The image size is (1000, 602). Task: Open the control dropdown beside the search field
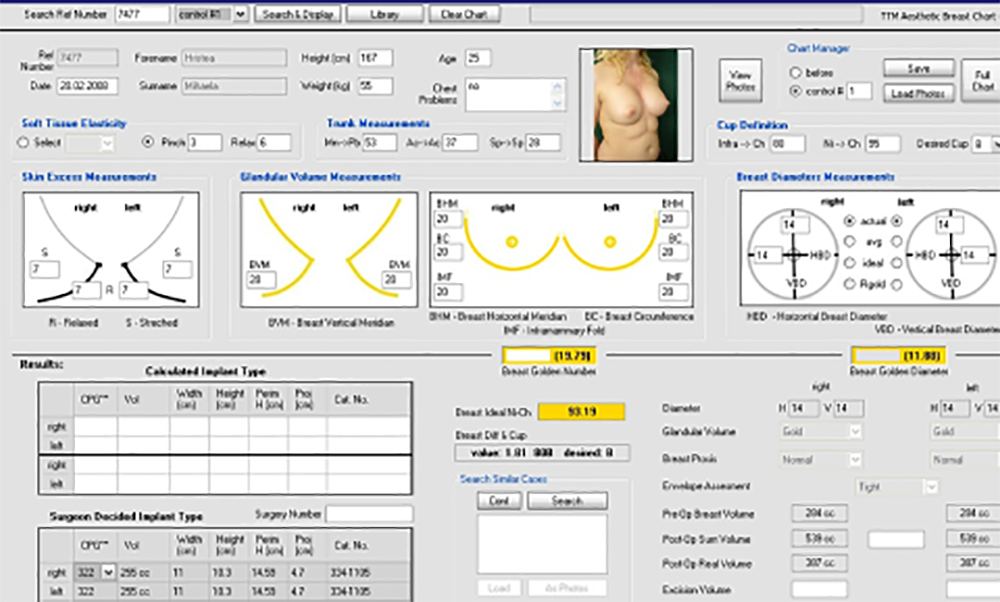pos(240,15)
